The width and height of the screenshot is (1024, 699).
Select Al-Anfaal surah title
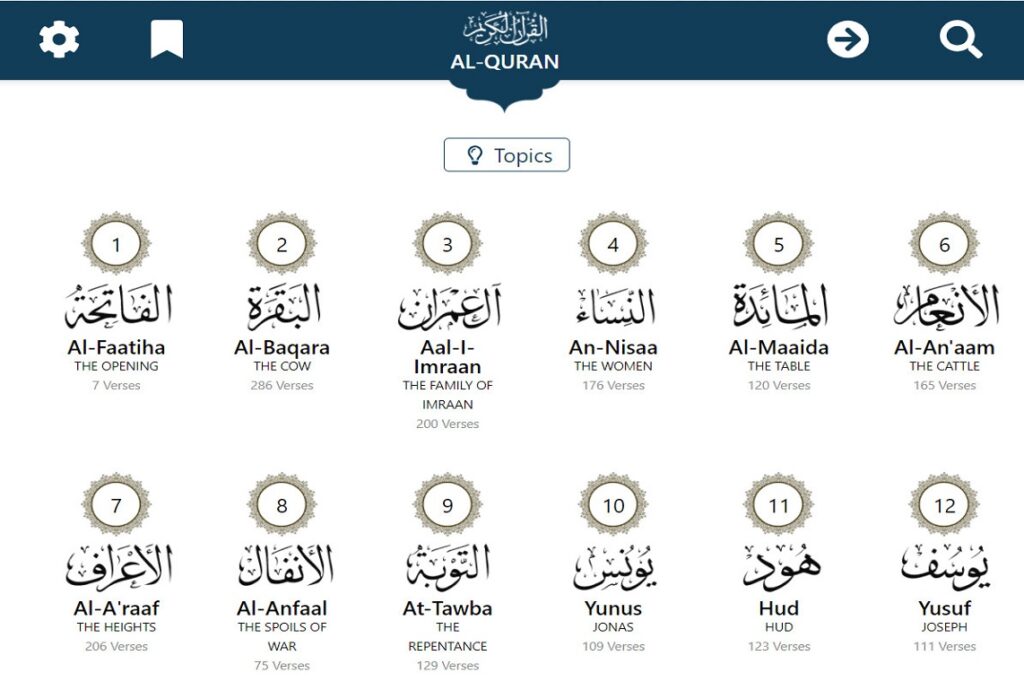tap(282, 608)
